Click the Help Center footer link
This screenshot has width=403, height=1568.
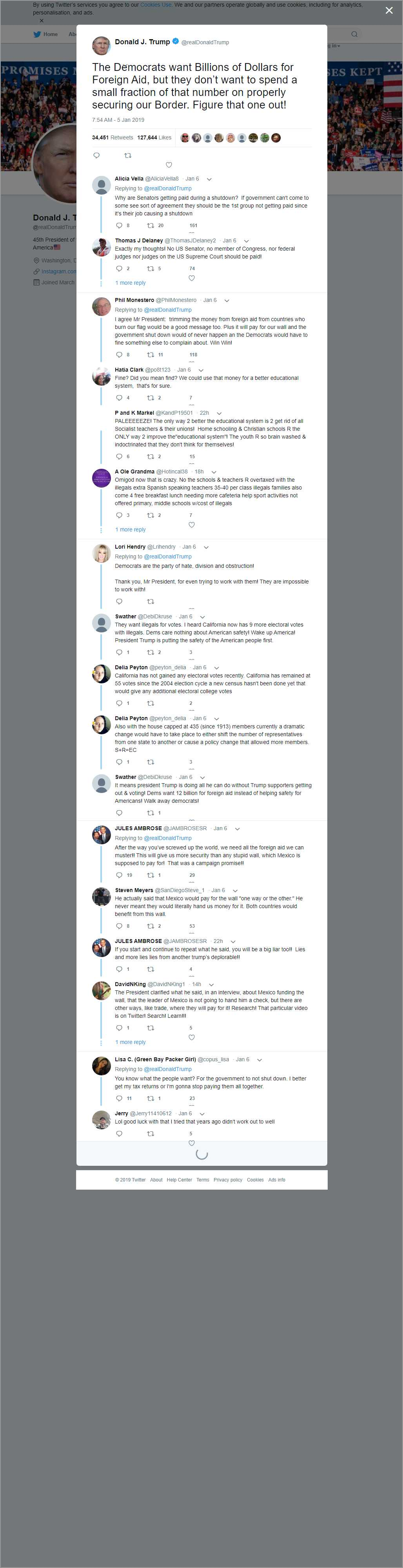(x=179, y=1180)
